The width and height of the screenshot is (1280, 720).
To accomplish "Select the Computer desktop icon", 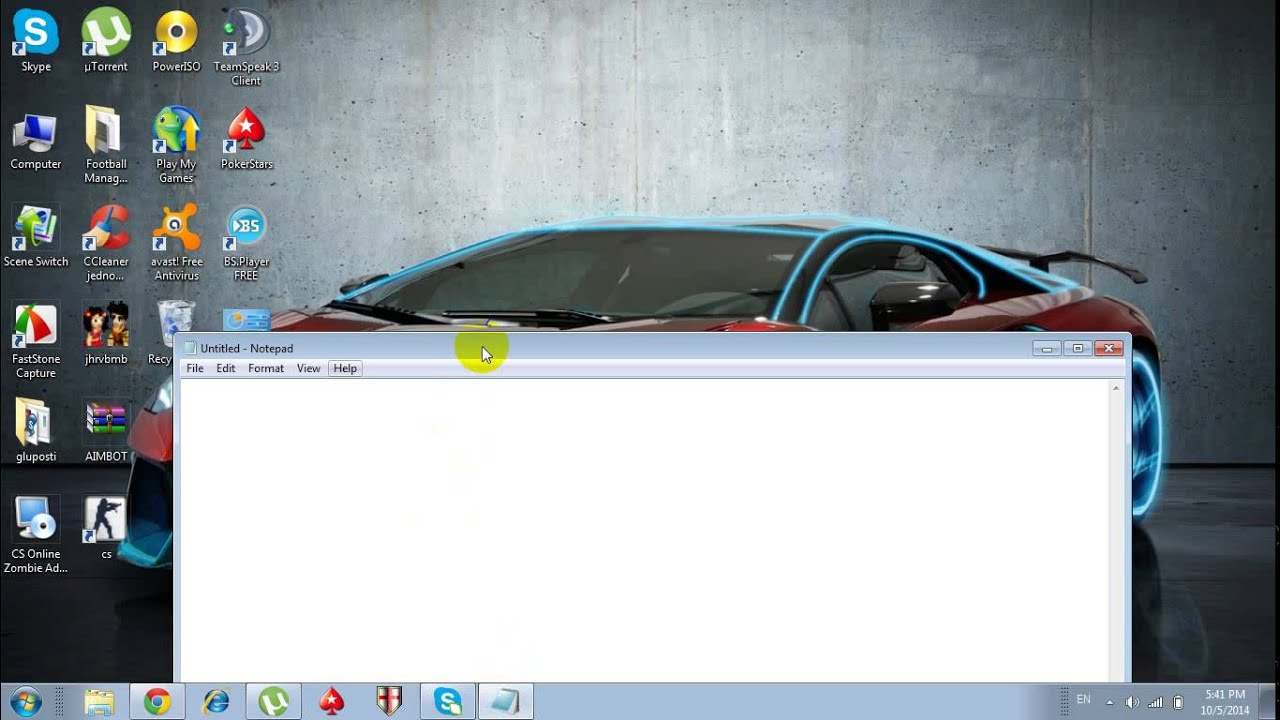I will point(35,140).
